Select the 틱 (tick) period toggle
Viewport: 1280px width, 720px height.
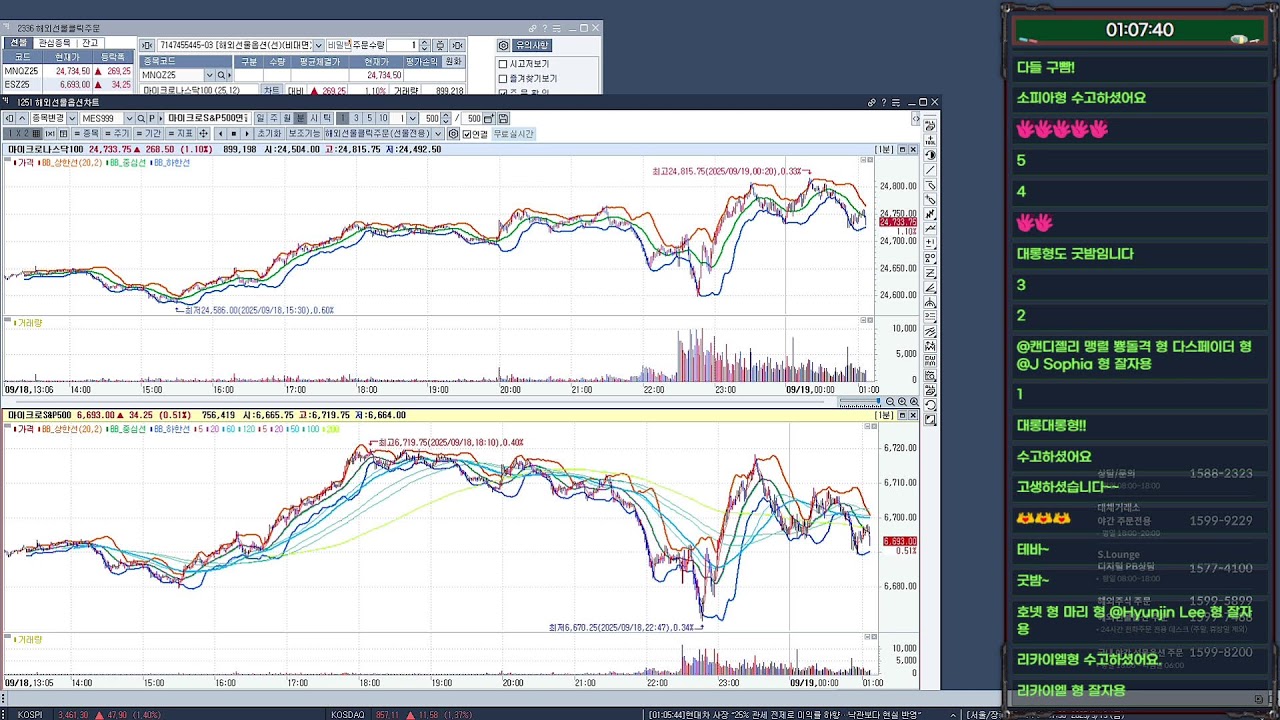[x=327, y=118]
